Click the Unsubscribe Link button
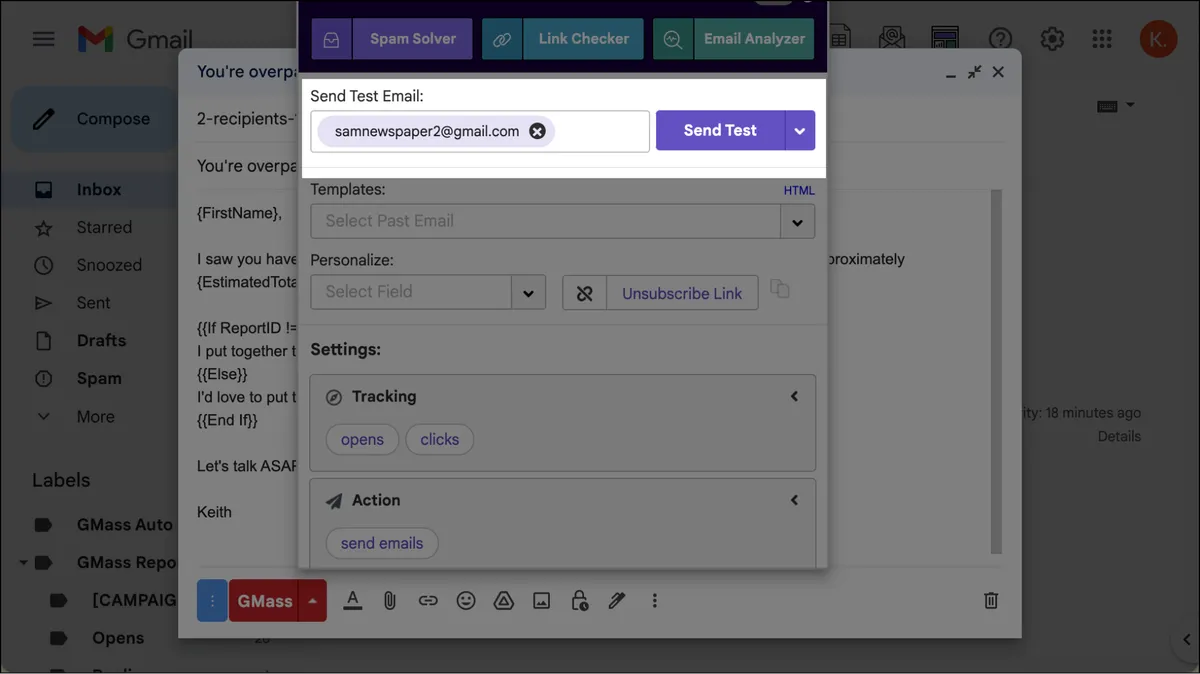 (x=682, y=293)
